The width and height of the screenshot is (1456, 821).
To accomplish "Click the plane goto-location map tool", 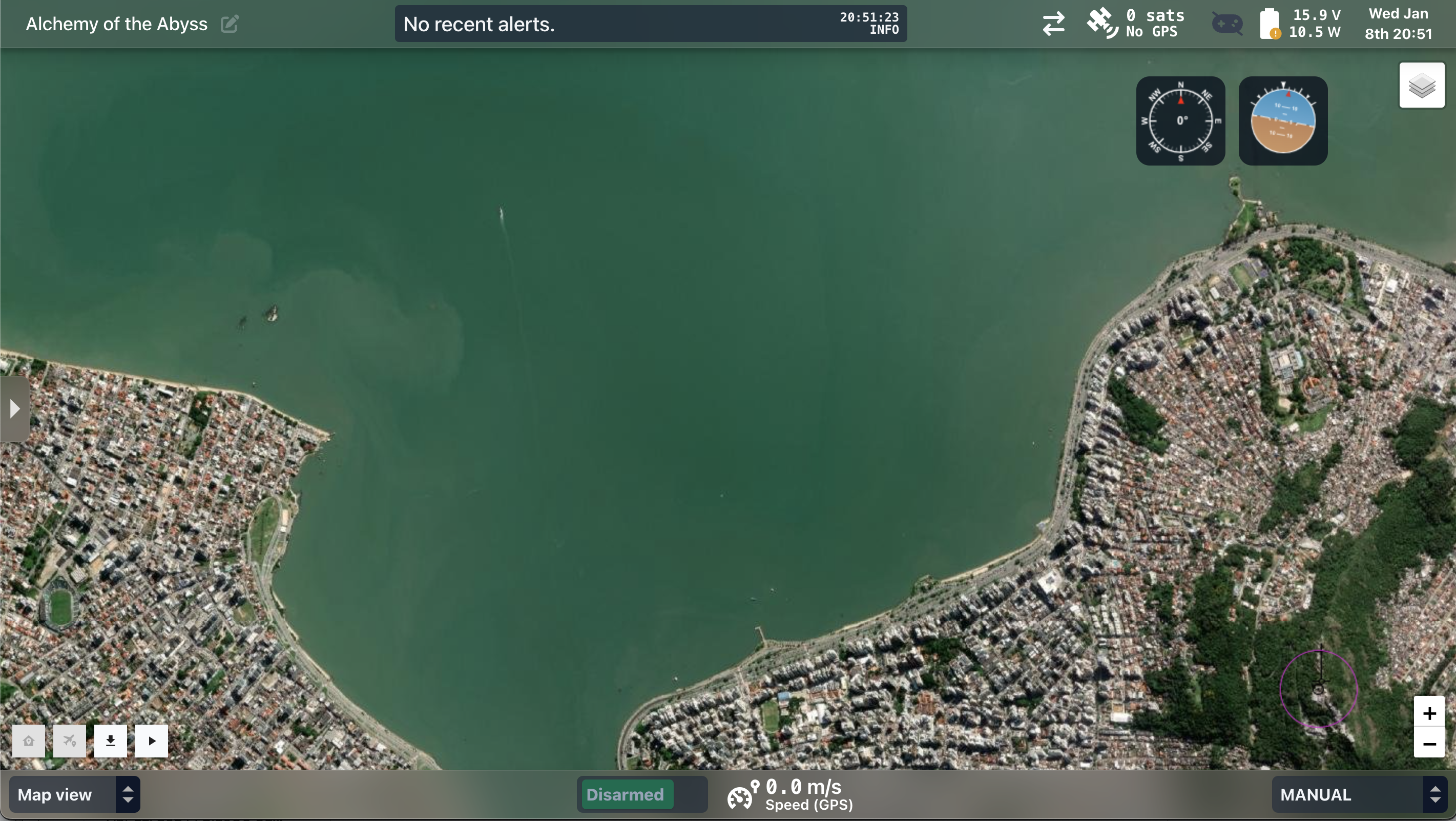I will 70,741.
